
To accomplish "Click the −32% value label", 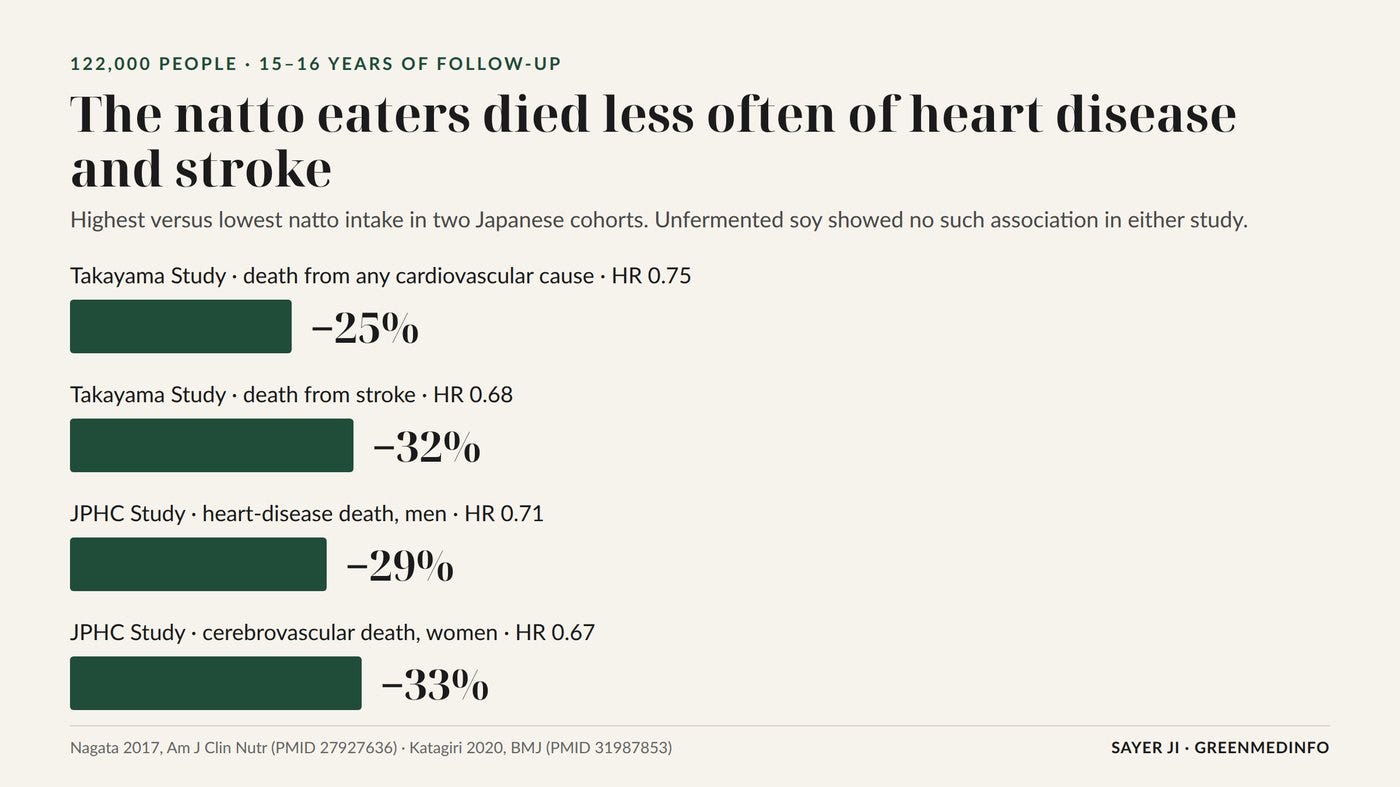I will point(427,447).
